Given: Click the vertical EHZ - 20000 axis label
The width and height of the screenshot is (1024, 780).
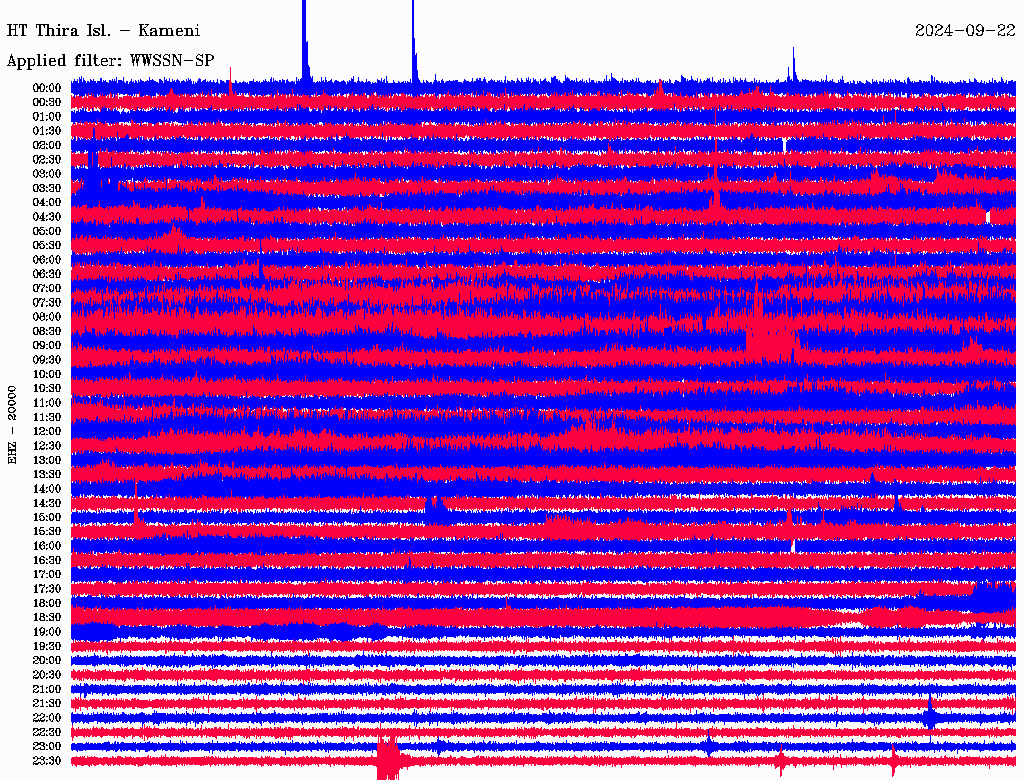Looking at the screenshot, I should [x=12, y=425].
